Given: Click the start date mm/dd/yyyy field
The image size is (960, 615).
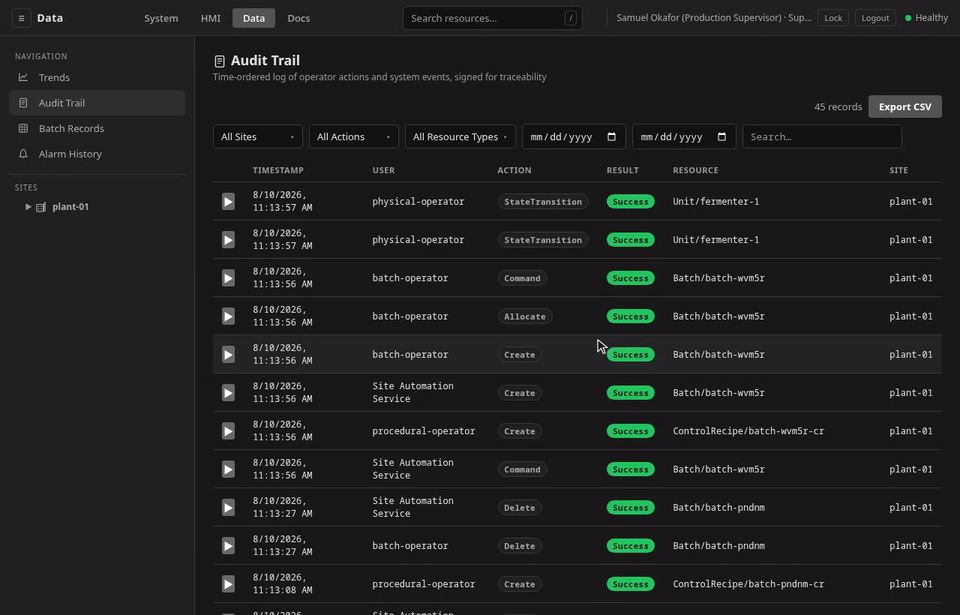Looking at the screenshot, I should [x=574, y=137].
